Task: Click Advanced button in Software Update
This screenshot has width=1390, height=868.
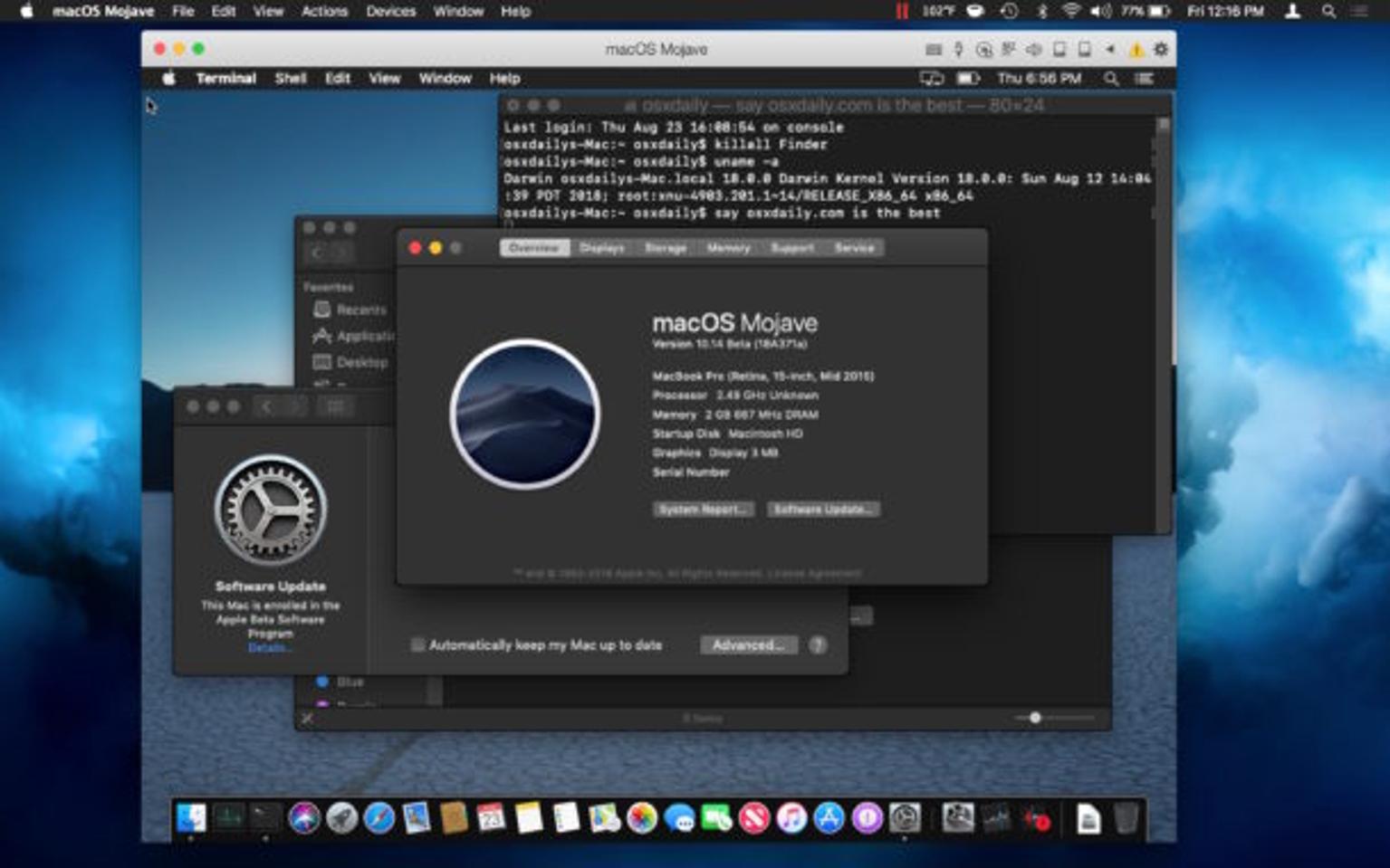Action: (x=748, y=644)
